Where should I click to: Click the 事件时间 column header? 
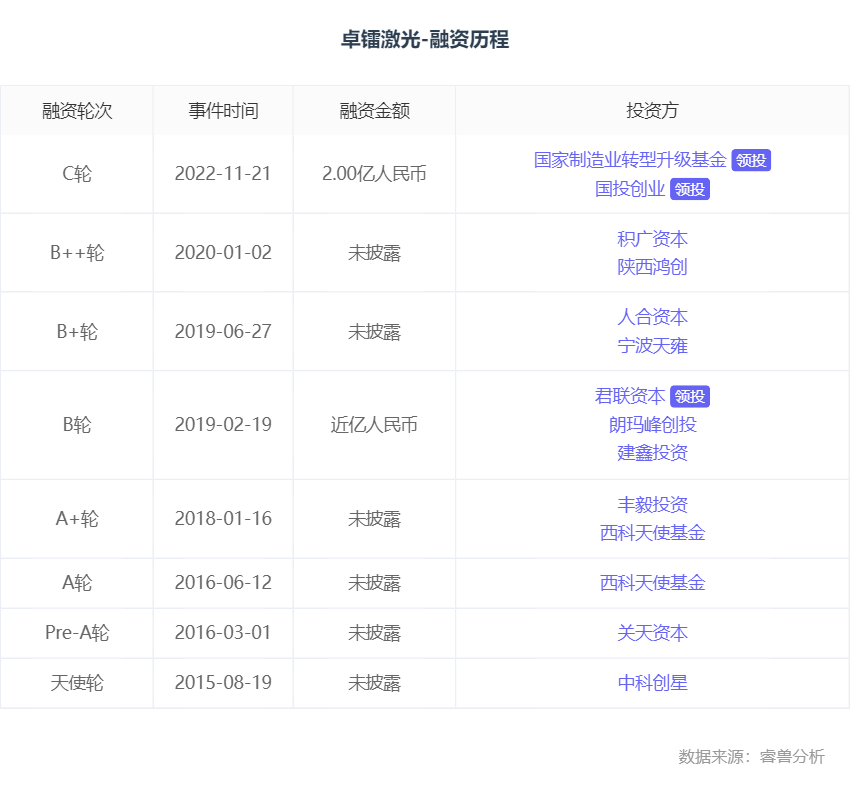(223, 111)
